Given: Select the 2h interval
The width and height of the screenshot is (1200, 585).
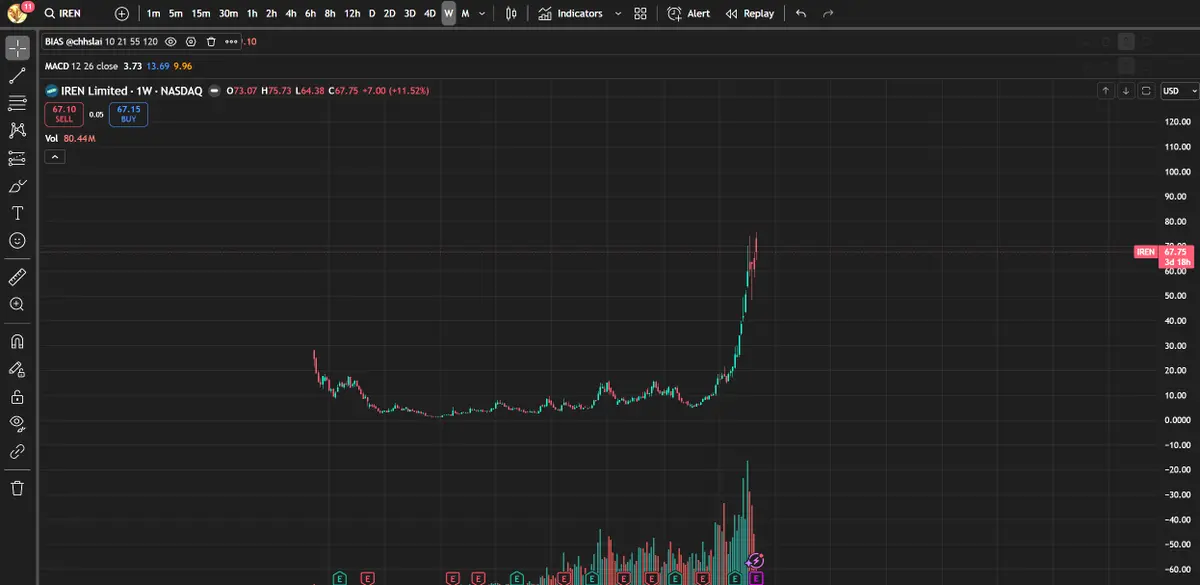Looking at the screenshot, I should click(x=271, y=14).
